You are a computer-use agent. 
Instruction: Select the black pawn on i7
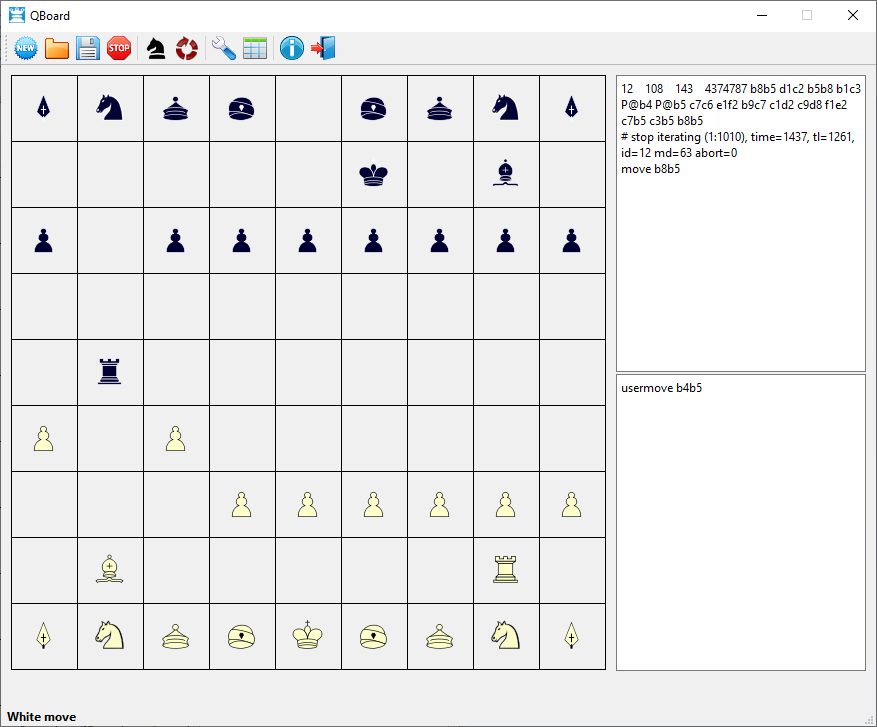(x=572, y=241)
